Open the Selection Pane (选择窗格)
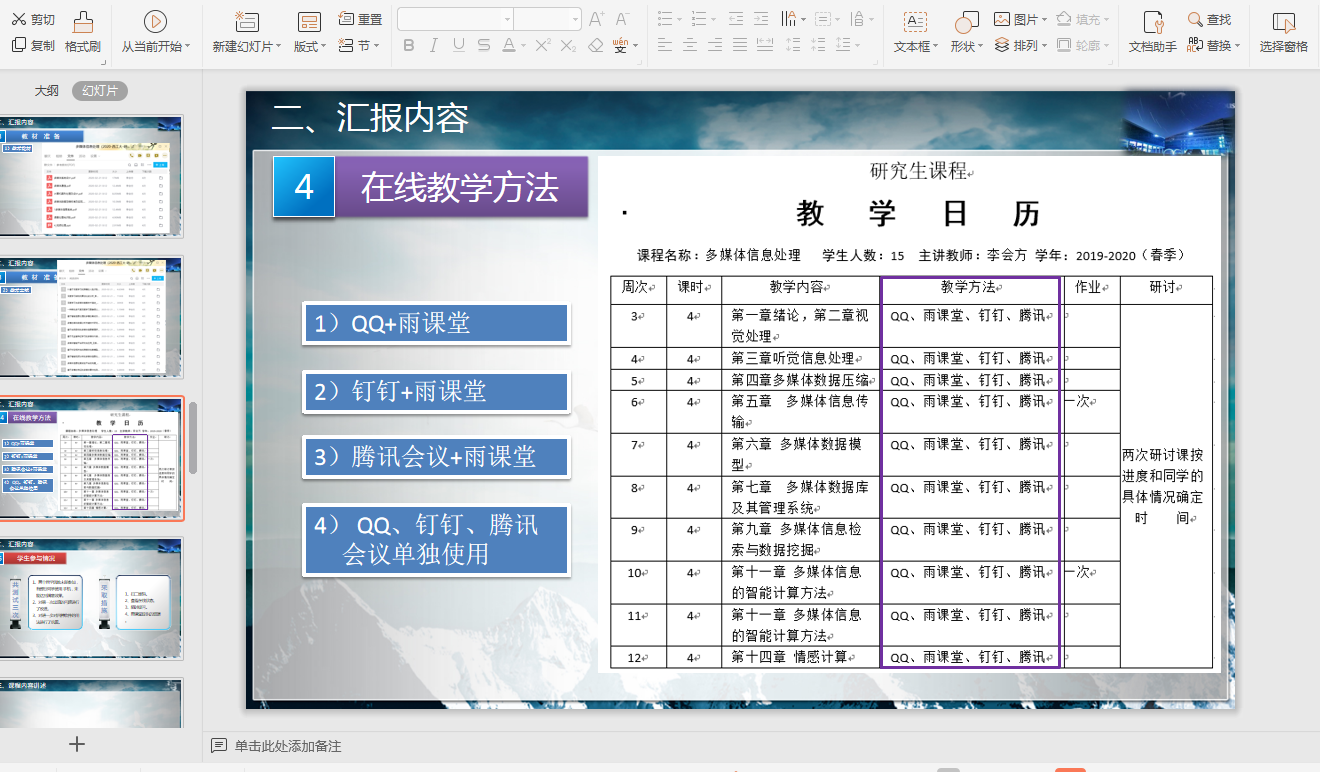 [x=1283, y=23]
